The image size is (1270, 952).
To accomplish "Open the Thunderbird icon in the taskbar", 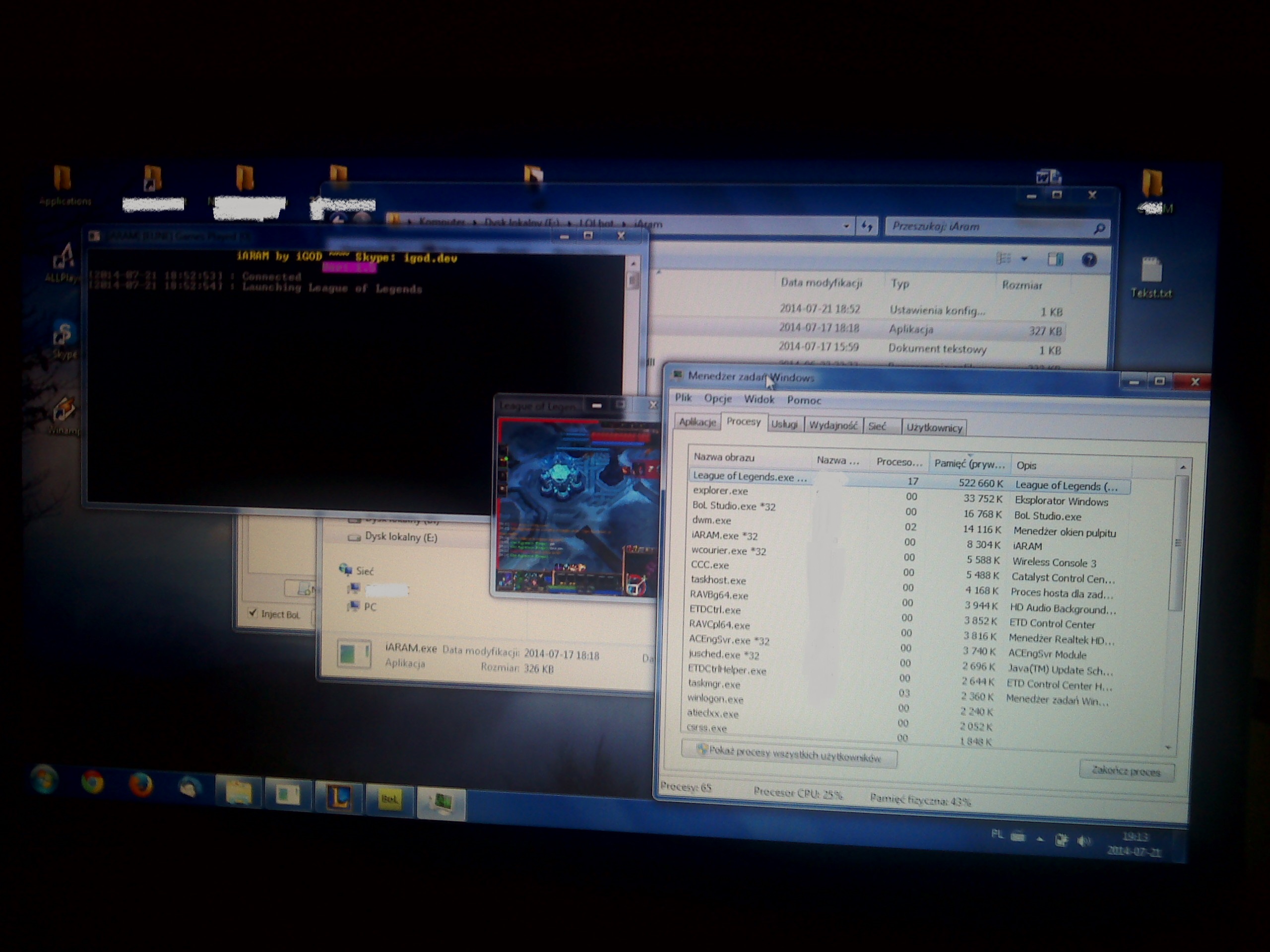I will pyautogui.click(x=190, y=788).
